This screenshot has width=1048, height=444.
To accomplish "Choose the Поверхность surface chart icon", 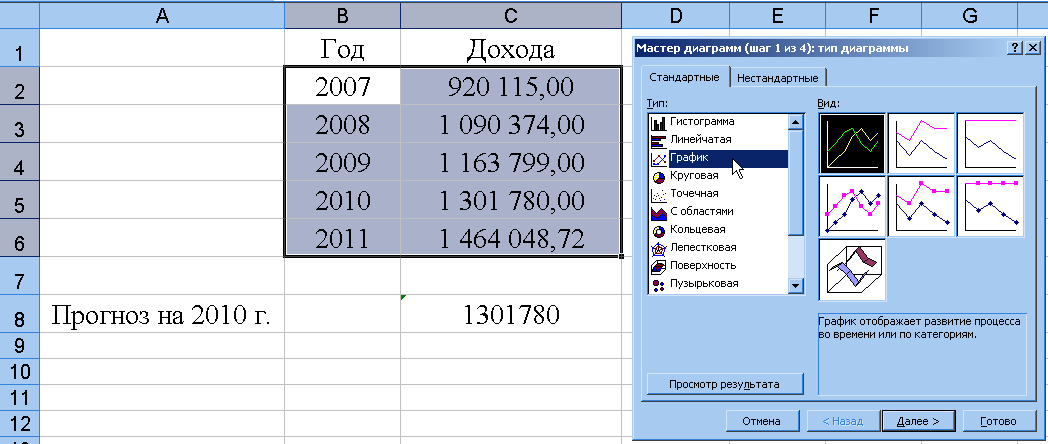I will (x=659, y=267).
